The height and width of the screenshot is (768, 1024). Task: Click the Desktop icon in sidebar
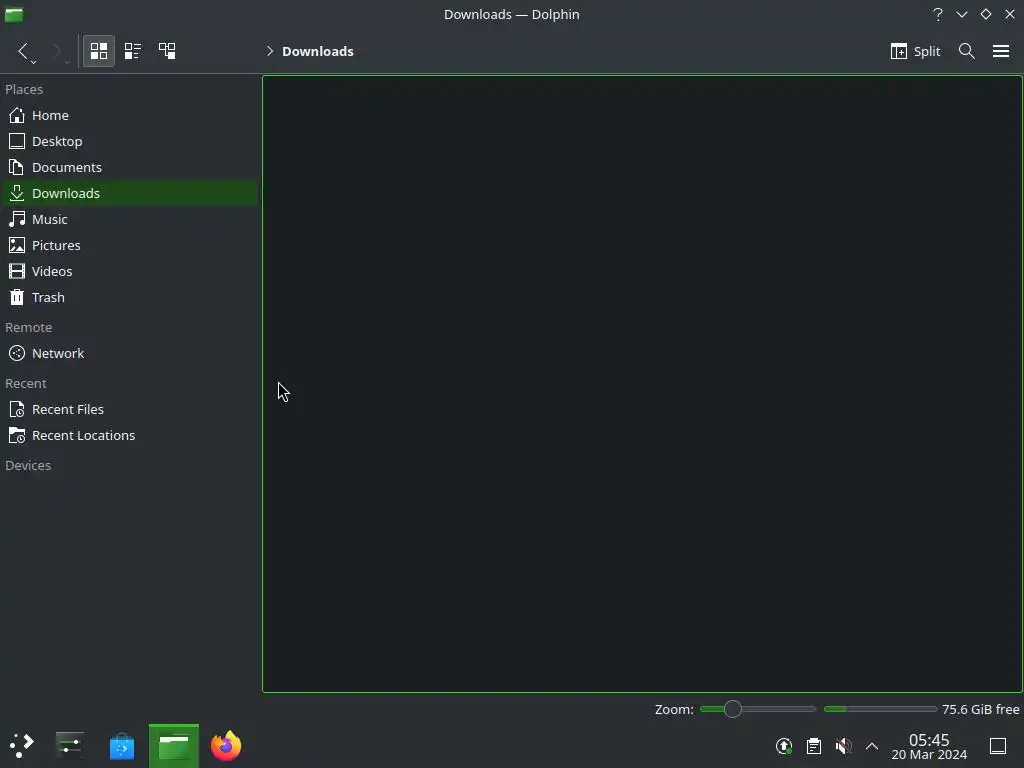pyautogui.click(x=17, y=142)
